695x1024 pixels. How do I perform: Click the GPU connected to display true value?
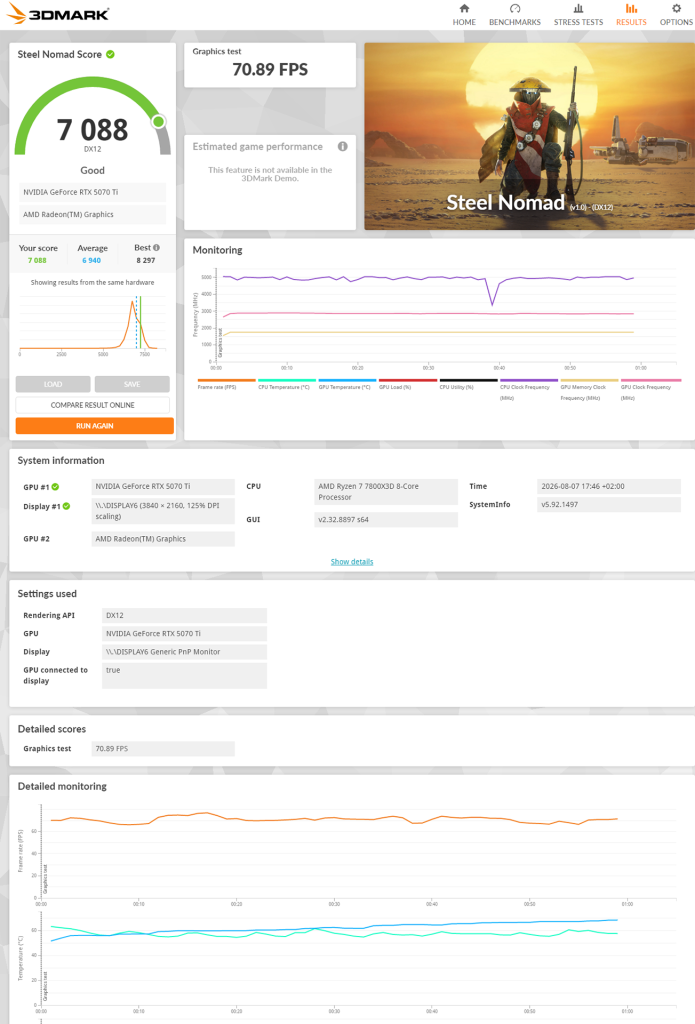184,675
